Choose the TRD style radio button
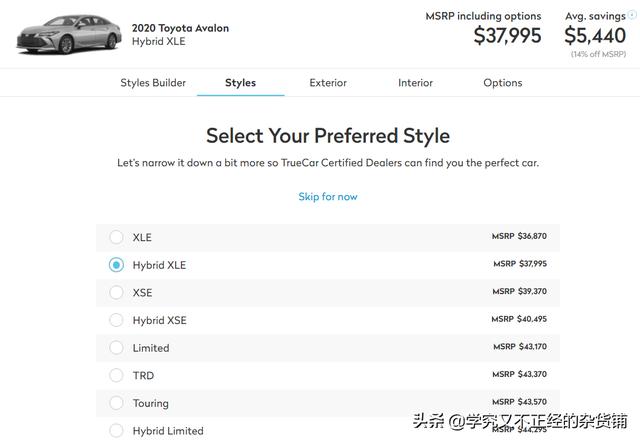This screenshot has height=442, width=640. coord(116,375)
